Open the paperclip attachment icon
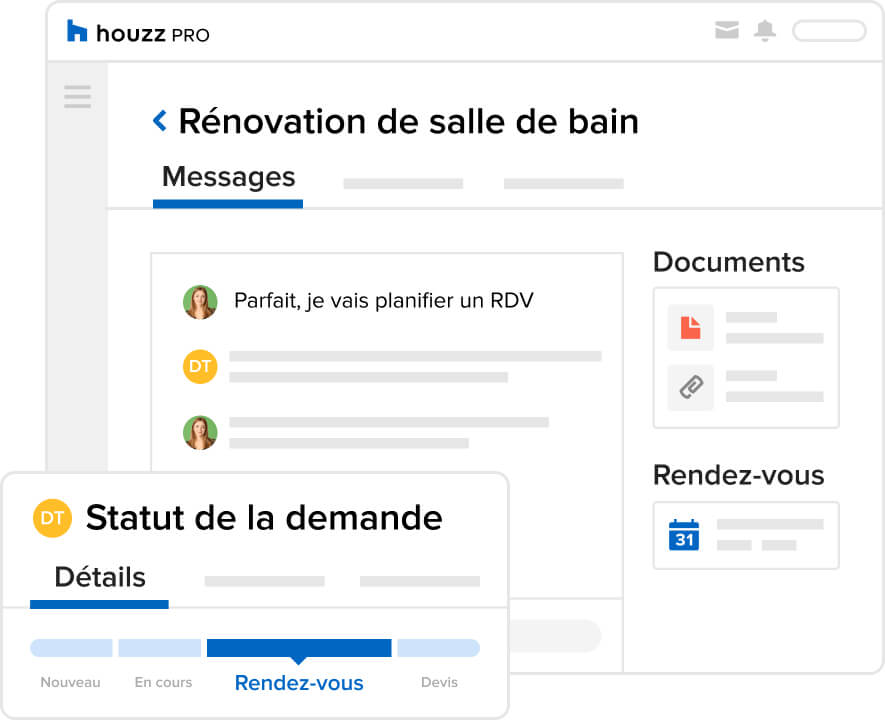Image resolution: width=885 pixels, height=721 pixels. [690, 387]
